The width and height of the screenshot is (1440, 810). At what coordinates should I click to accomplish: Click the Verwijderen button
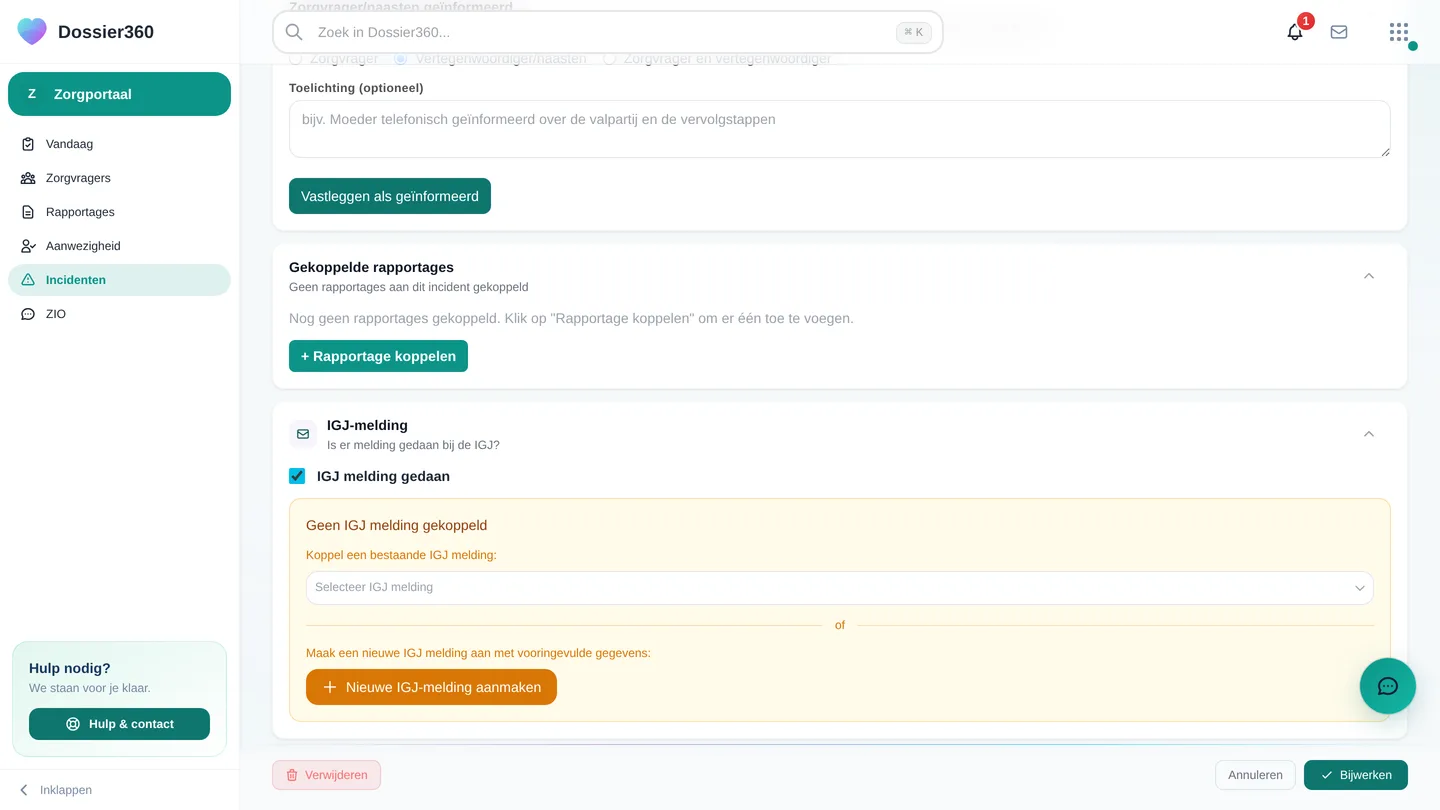point(326,775)
